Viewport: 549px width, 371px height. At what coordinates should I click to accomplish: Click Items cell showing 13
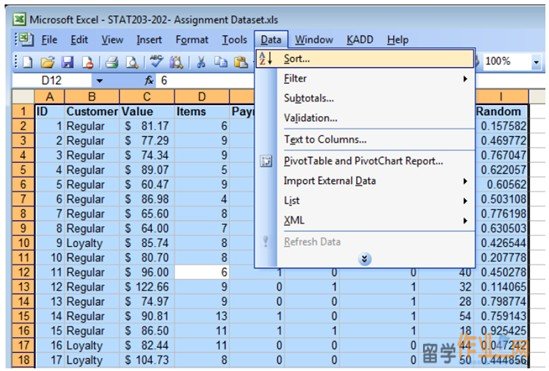point(202,316)
